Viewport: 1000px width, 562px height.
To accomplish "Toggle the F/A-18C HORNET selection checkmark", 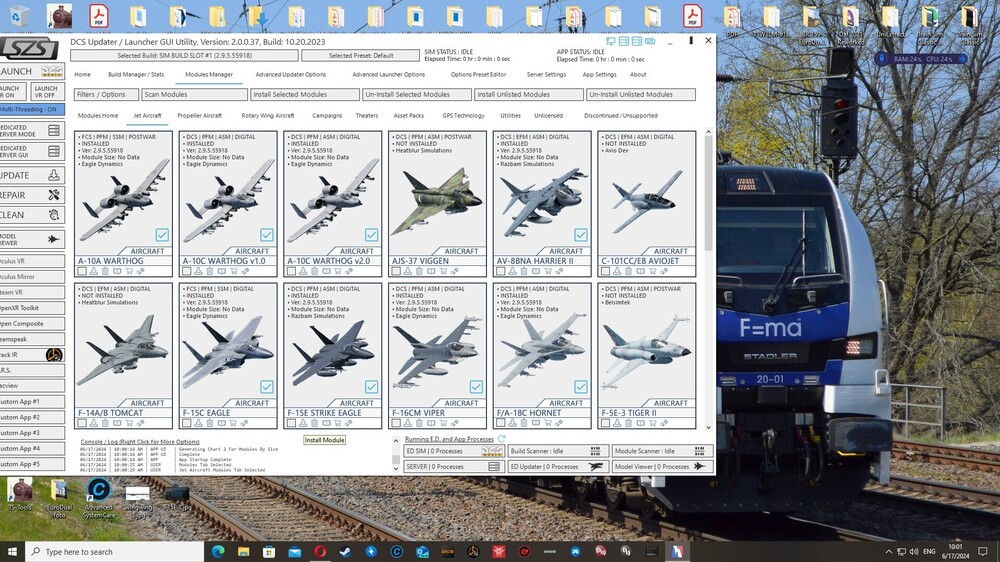I will coord(580,387).
